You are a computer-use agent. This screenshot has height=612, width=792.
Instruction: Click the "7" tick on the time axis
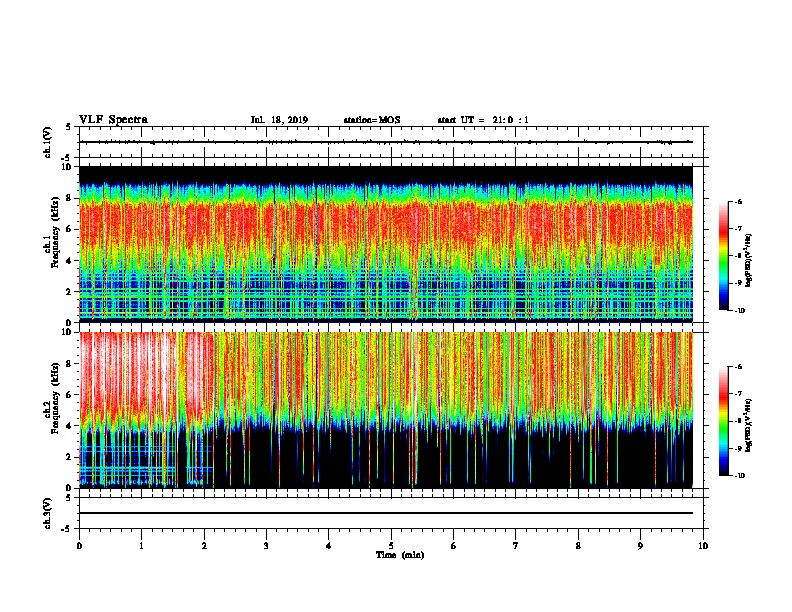(x=516, y=546)
